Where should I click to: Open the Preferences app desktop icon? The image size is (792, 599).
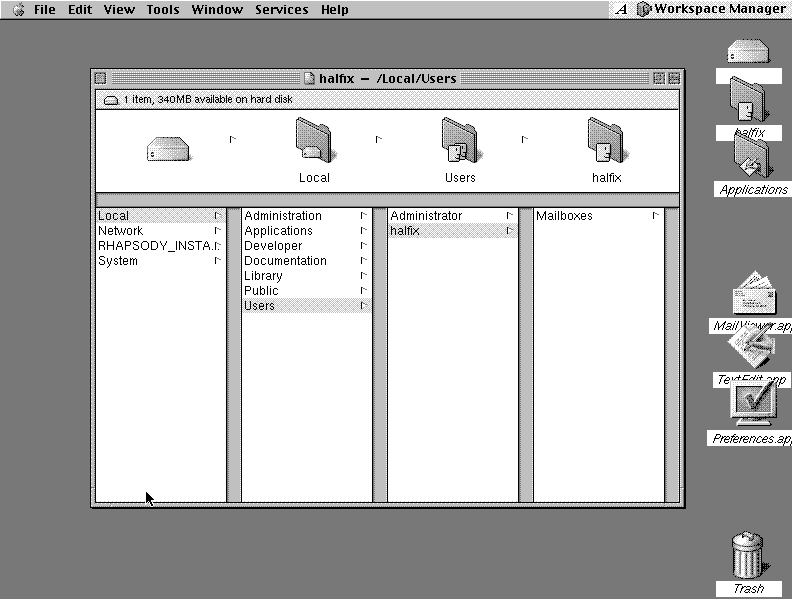752,405
